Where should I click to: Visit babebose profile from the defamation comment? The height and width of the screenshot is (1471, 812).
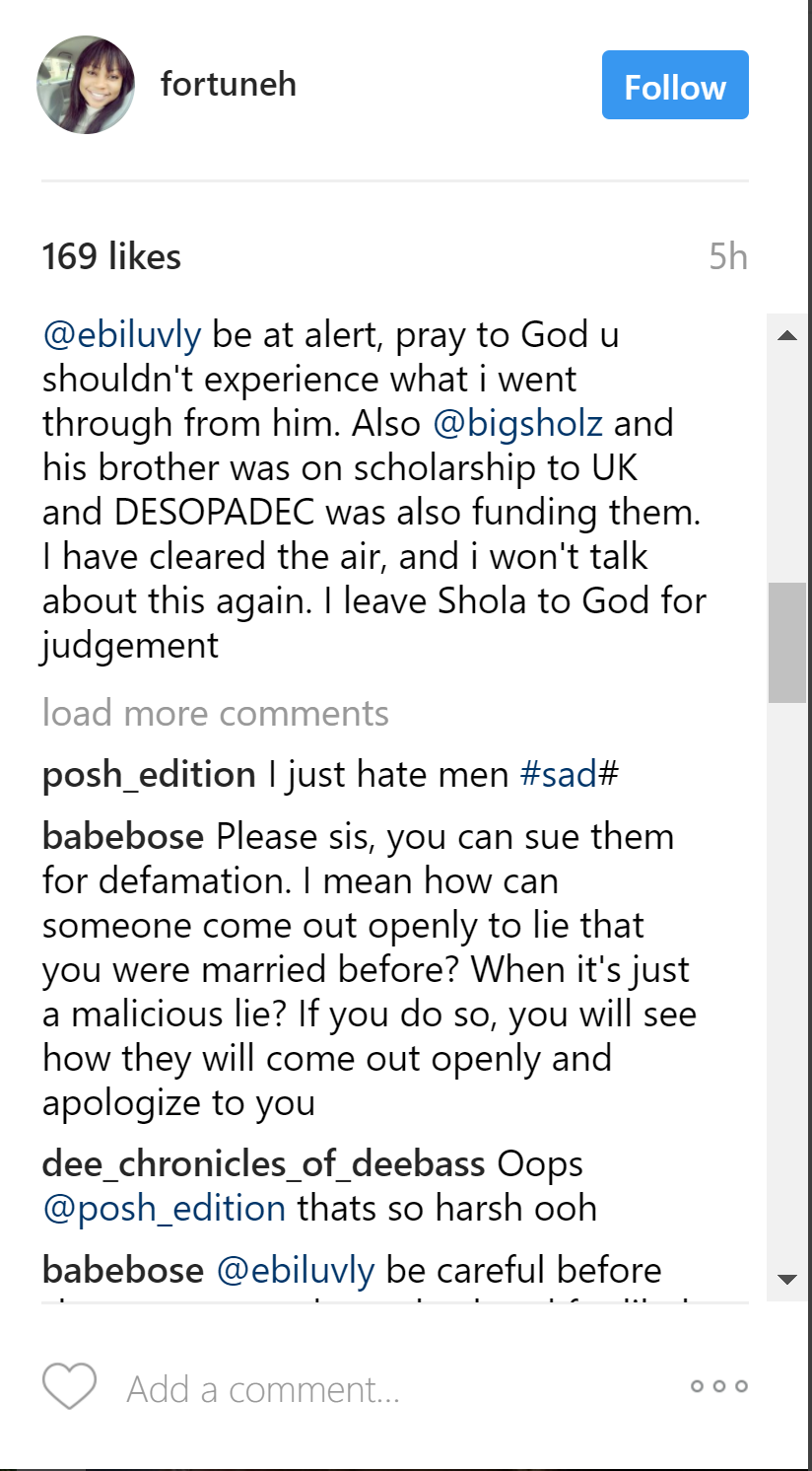point(123,837)
